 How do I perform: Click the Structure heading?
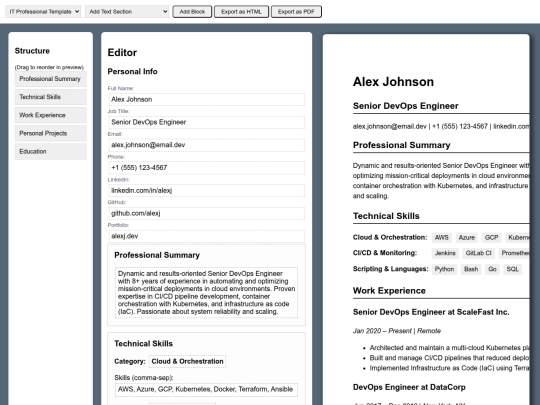pyautogui.click(x=32, y=51)
